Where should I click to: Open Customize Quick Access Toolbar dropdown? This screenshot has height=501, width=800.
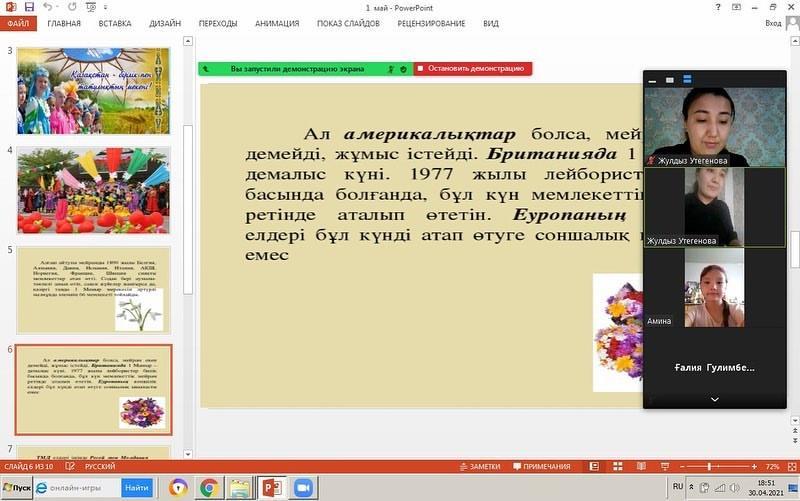pyautogui.click(x=105, y=7)
